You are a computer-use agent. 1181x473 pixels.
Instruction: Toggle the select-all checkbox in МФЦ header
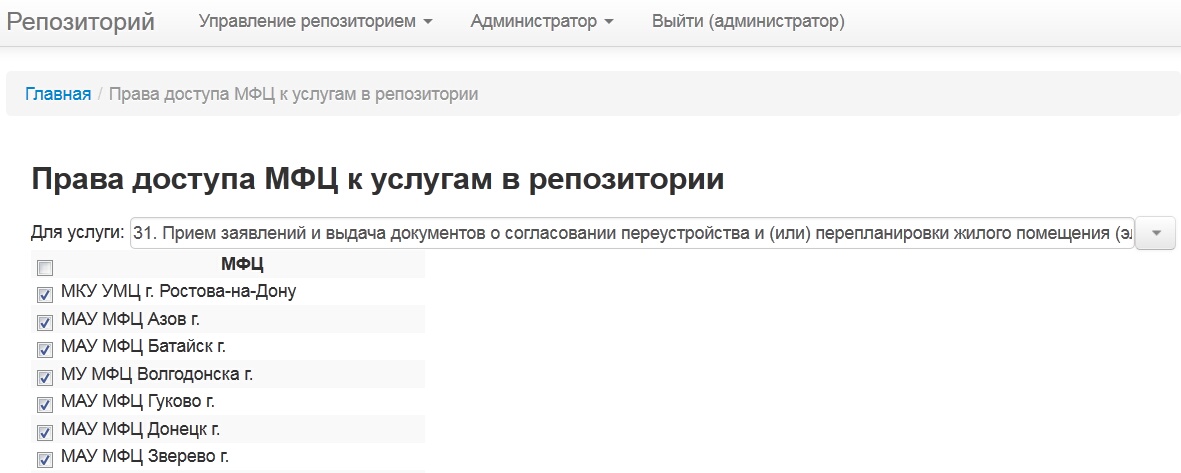pyautogui.click(x=44, y=267)
